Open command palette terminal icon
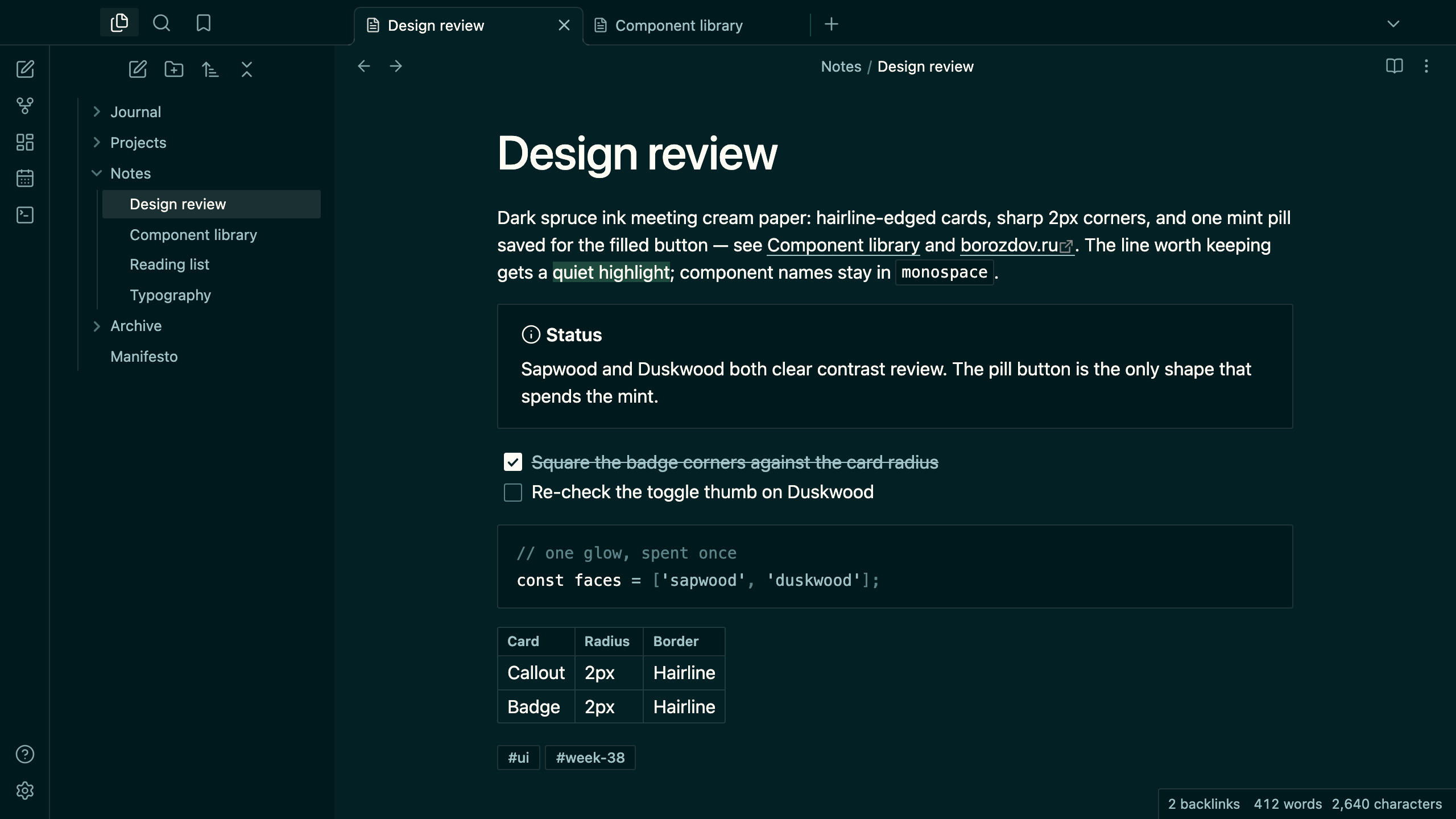Image resolution: width=1456 pixels, height=819 pixels. [25, 215]
